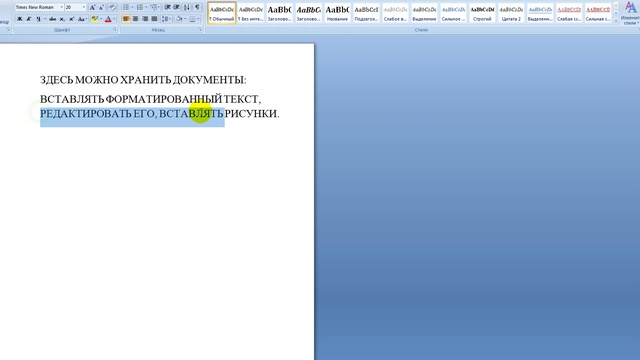Image resolution: width=640 pixels, height=360 pixels.
Task: Click the word ФОРМАТИРОВАННЫЙ in the text
Action: pyautogui.click(x=163, y=99)
